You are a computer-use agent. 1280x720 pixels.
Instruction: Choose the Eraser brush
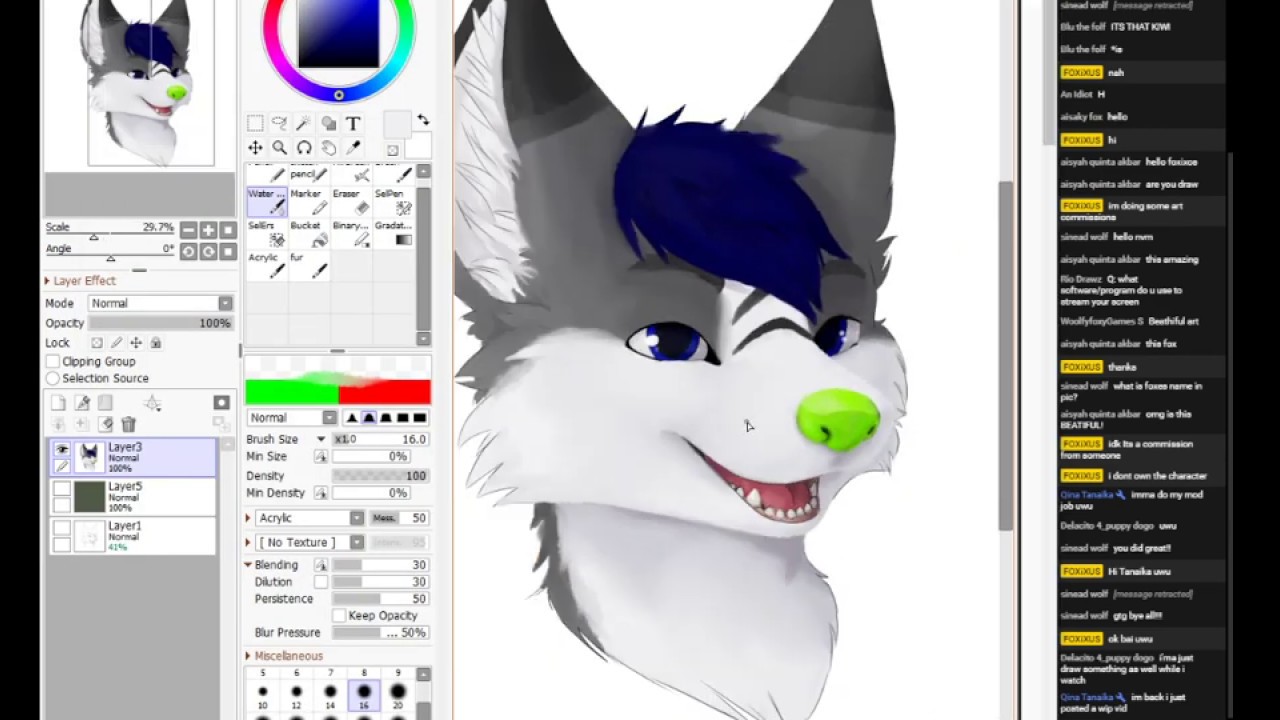pos(351,201)
